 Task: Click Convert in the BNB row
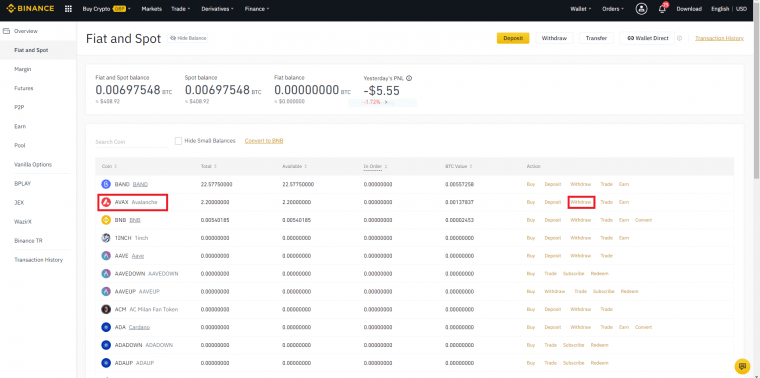pos(644,220)
